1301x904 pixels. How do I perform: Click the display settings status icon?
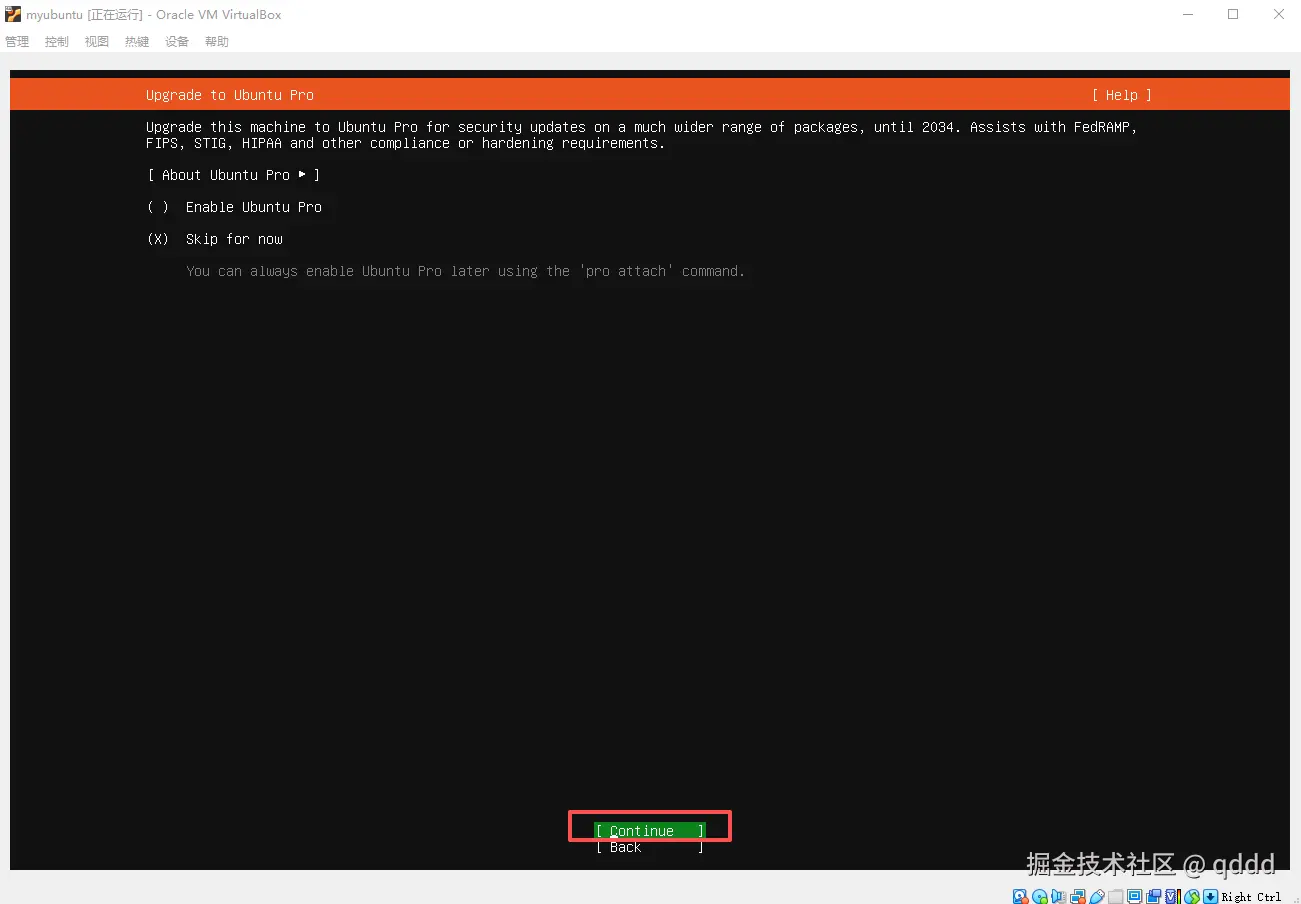point(1135,896)
